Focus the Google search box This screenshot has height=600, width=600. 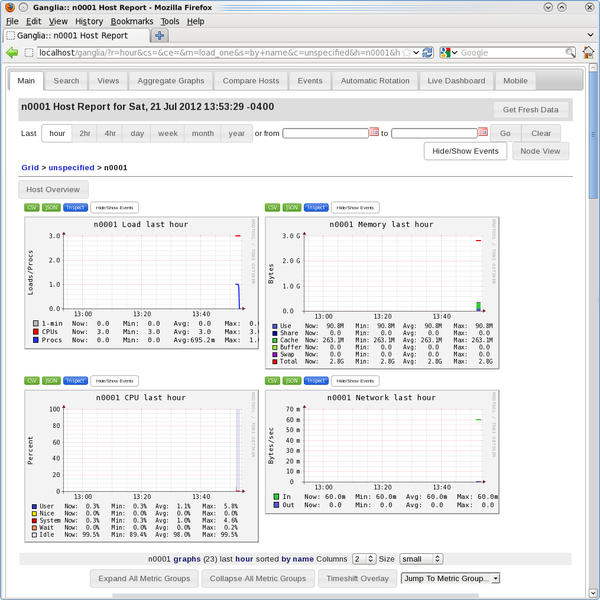(x=512, y=52)
